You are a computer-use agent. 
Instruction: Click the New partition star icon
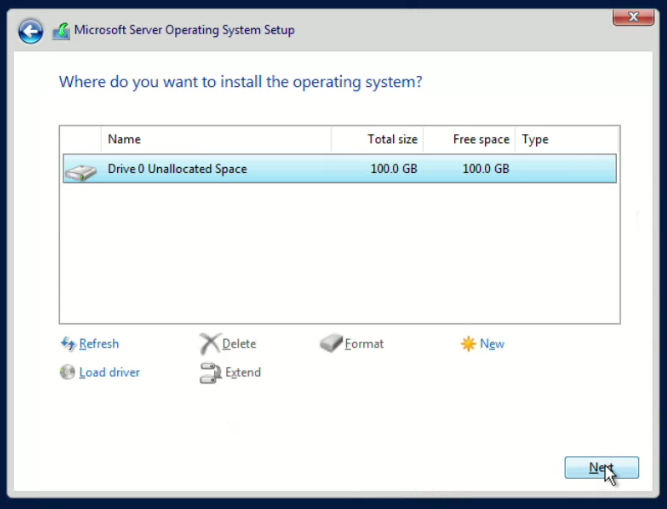[468, 344]
